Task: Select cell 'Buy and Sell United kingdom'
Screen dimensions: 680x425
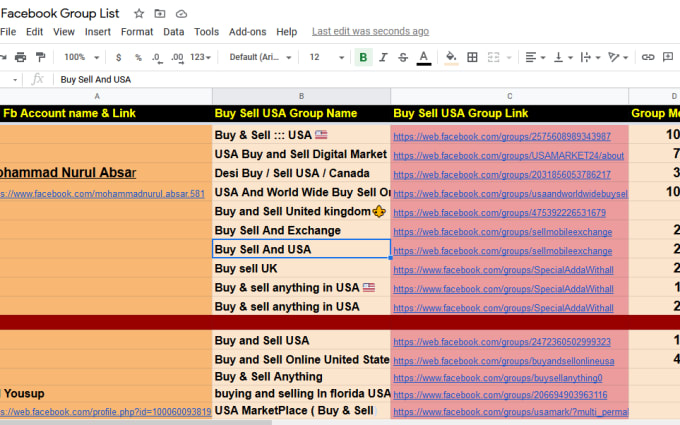Action: [x=301, y=211]
